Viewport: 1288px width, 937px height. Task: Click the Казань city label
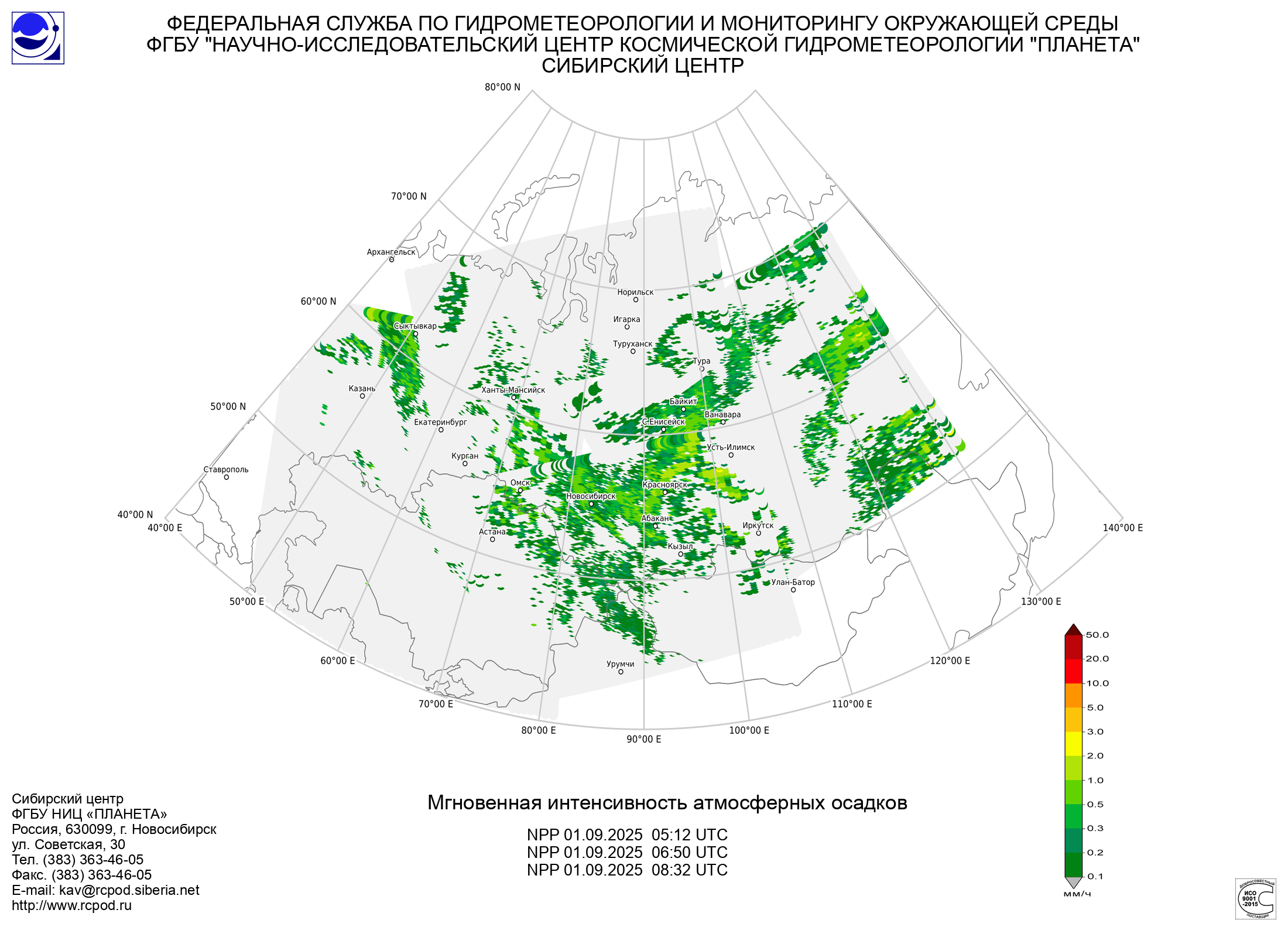362,389
